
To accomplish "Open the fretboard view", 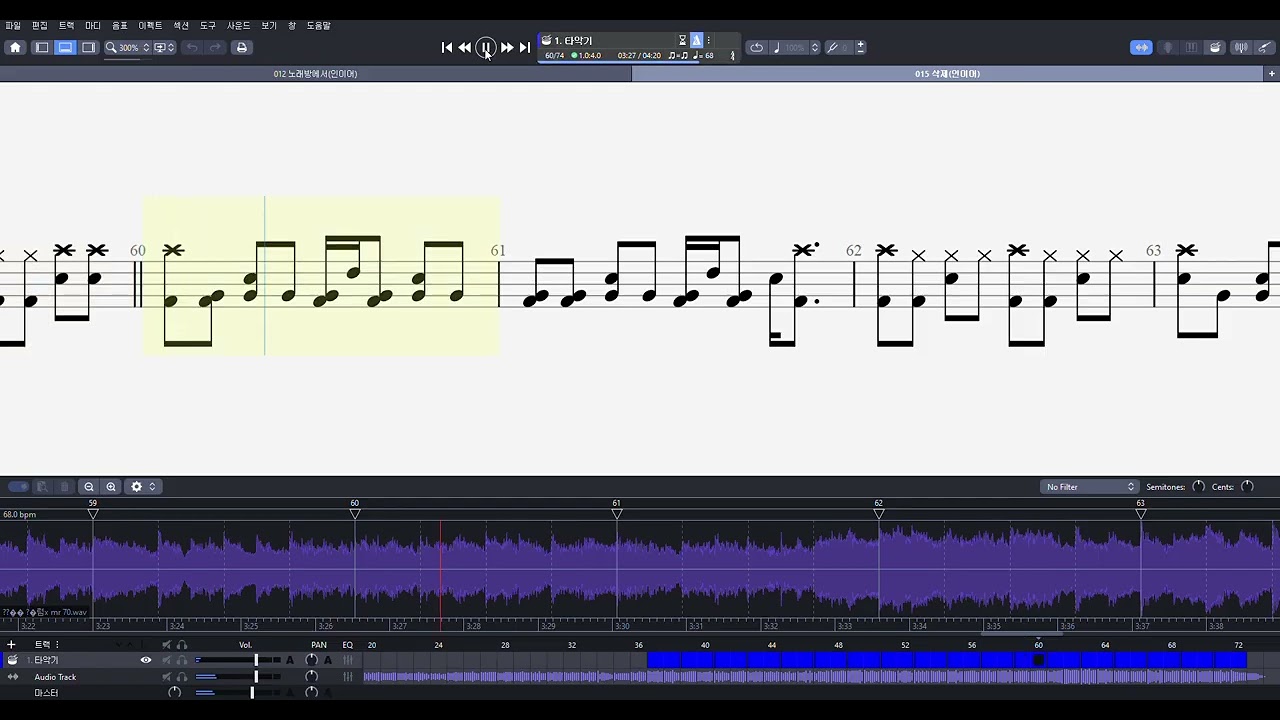I will tap(1167, 47).
